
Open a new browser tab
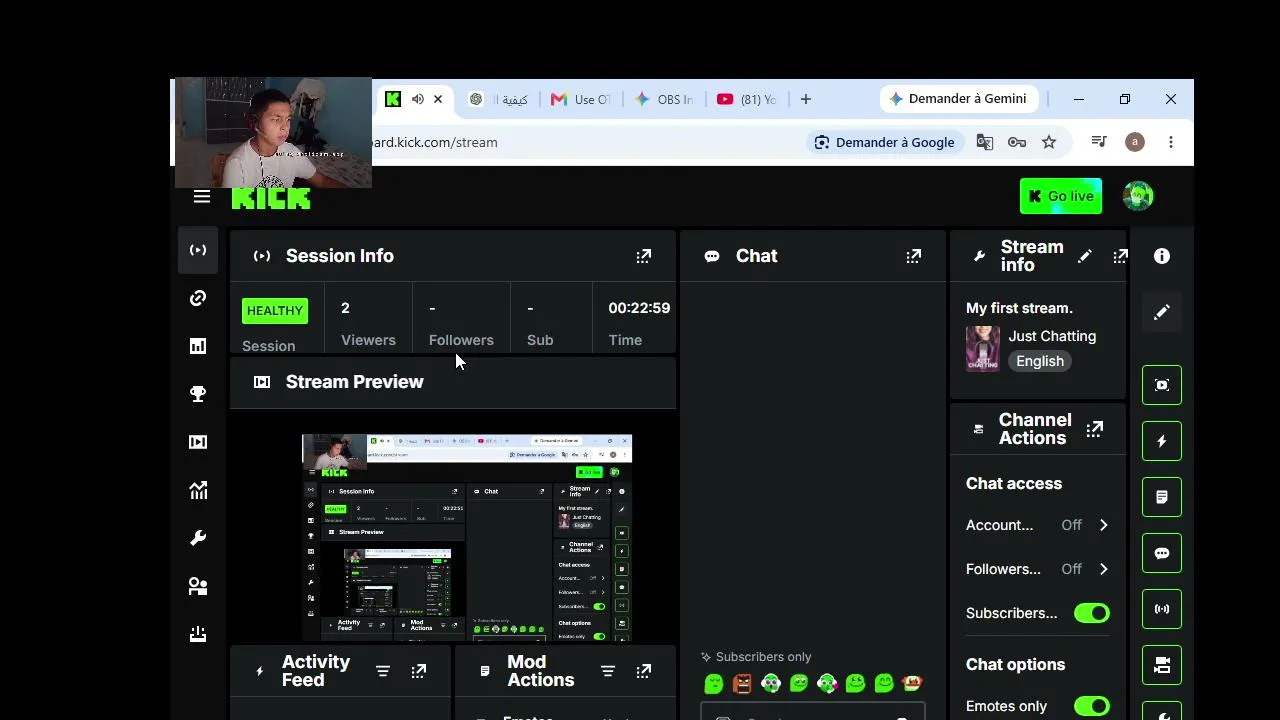[x=806, y=99]
